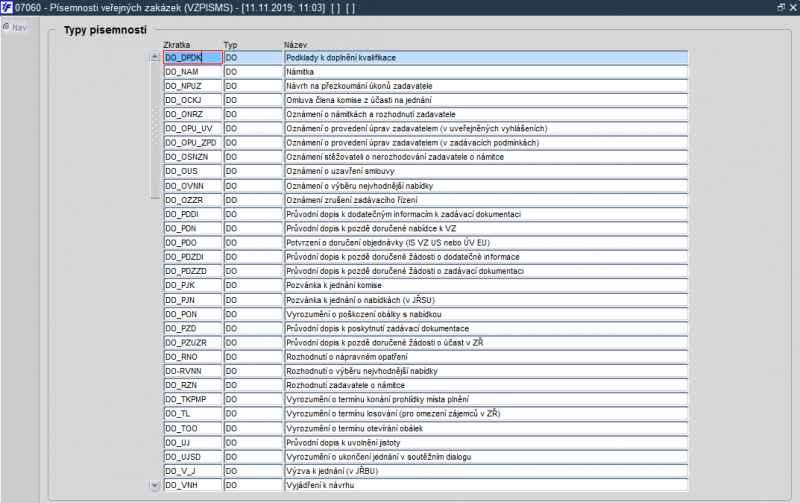Click the DO_RNO abbreviation cell
This screenshot has width=800, height=503.
(193, 357)
